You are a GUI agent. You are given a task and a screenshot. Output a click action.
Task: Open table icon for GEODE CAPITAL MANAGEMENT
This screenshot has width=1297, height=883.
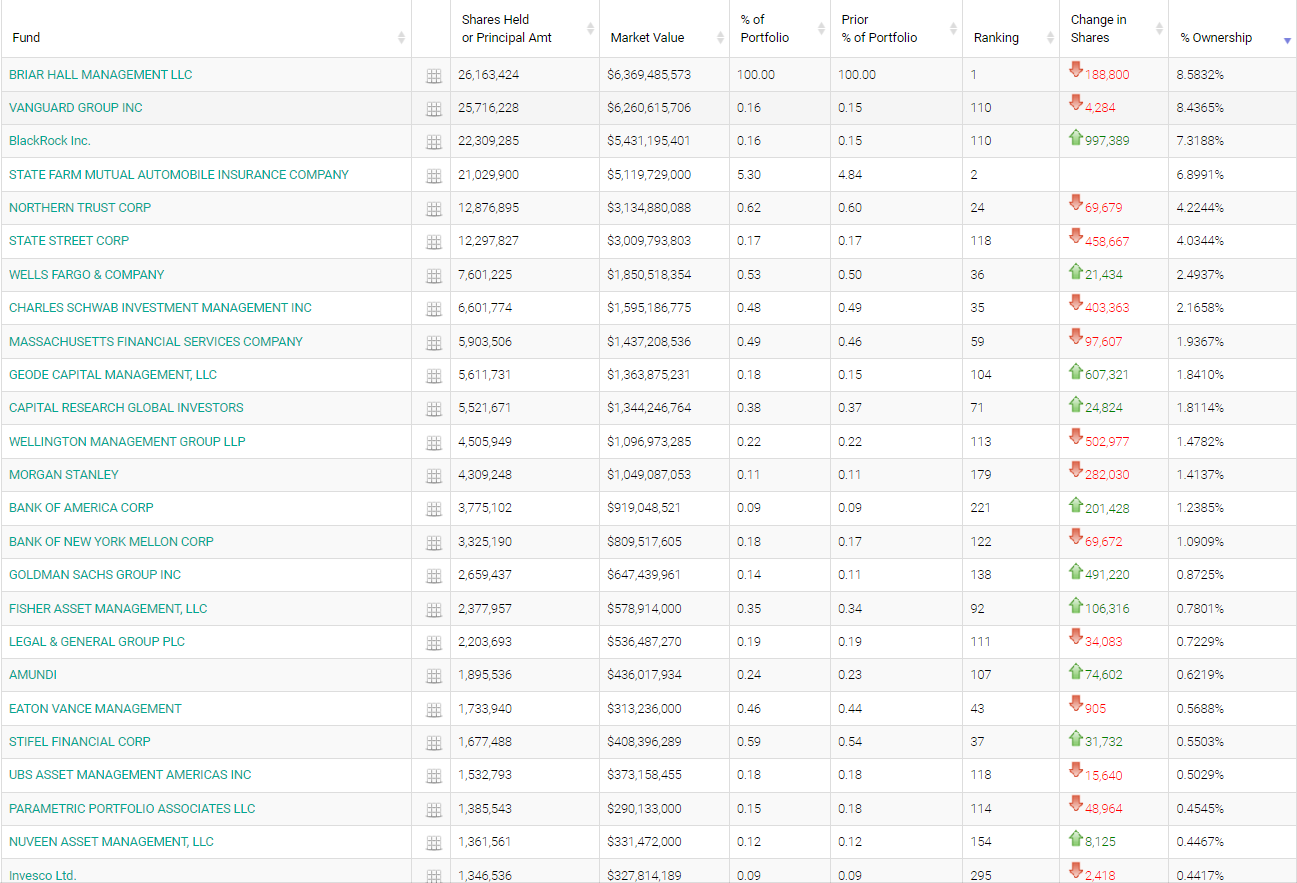pyautogui.click(x=433, y=376)
